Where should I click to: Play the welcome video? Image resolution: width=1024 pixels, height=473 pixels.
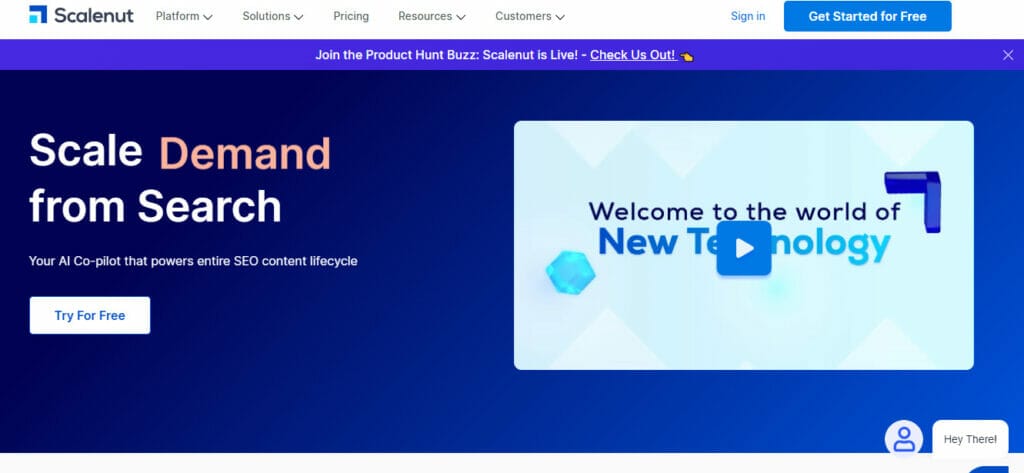743,248
